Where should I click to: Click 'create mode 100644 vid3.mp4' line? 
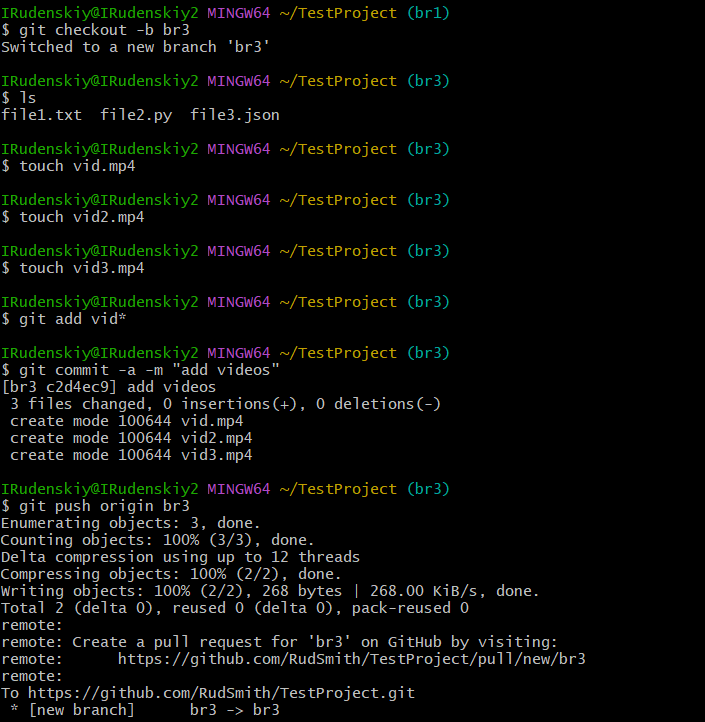[x=131, y=455]
